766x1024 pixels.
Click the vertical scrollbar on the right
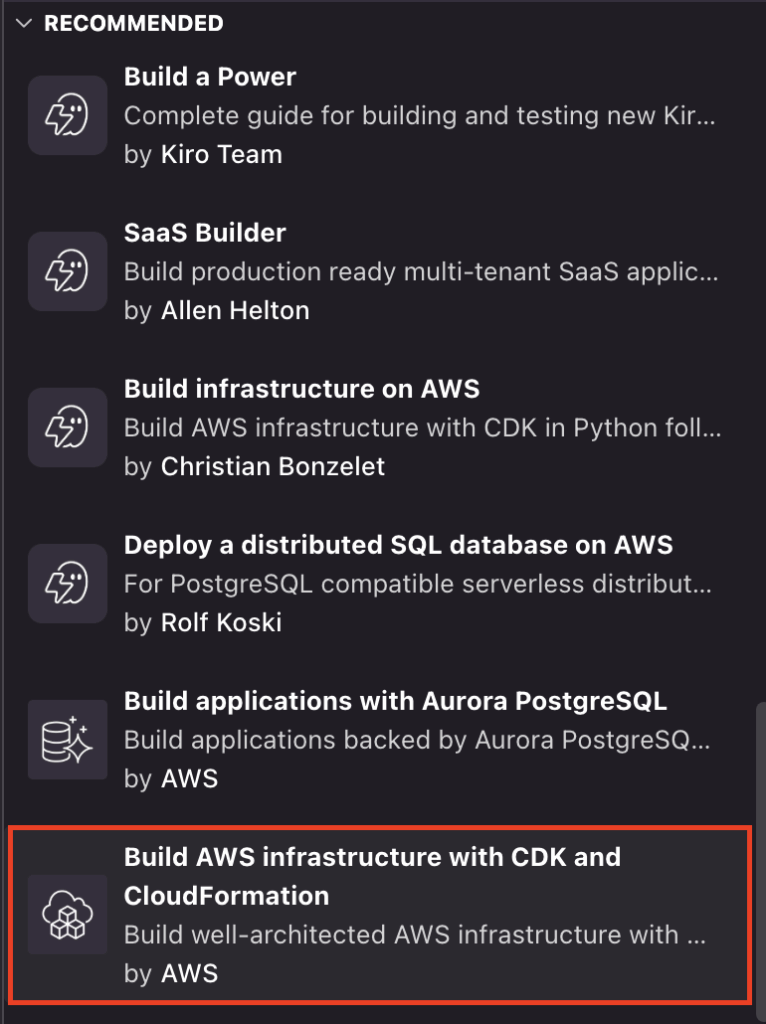(761, 850)
